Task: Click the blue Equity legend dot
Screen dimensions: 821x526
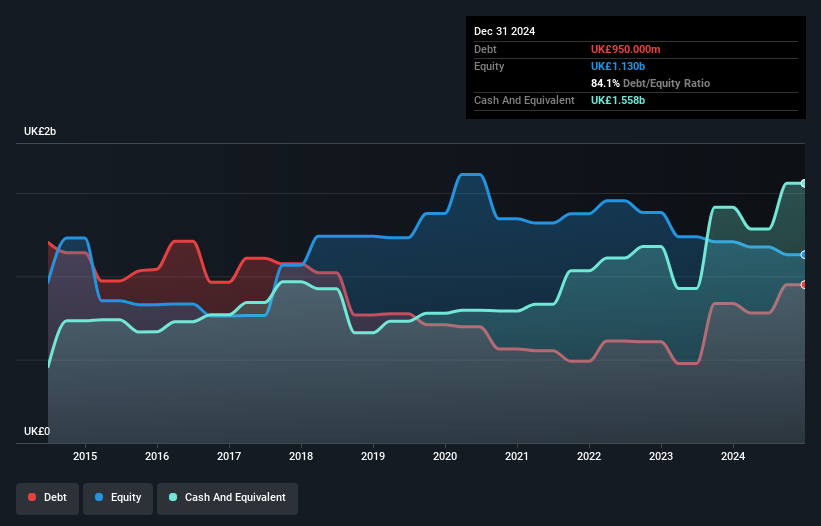Action: click(99, 497)
